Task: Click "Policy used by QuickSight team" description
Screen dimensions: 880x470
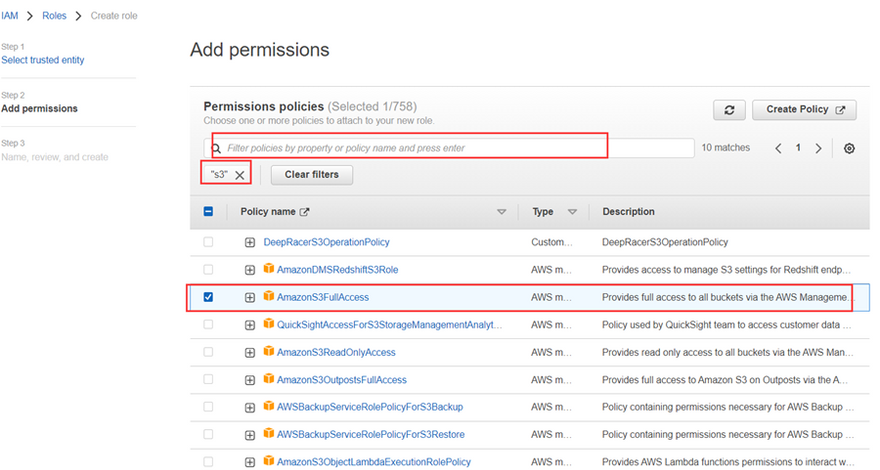Action: point(726,325)
